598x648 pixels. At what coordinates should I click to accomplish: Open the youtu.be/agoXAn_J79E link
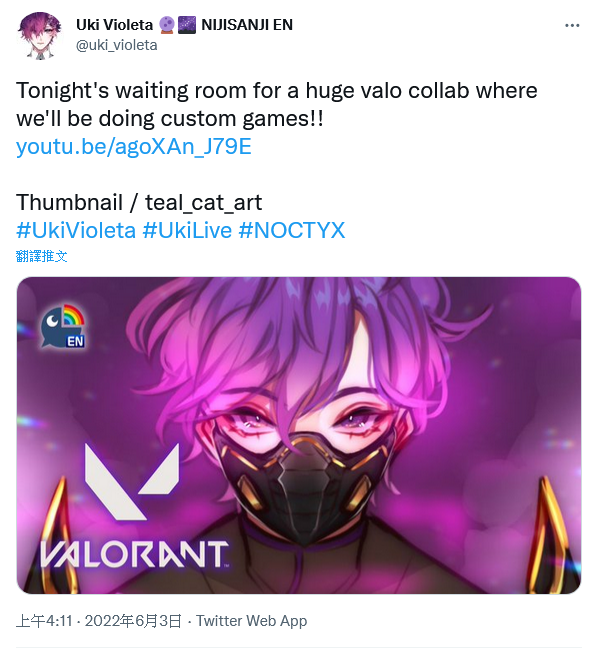pos(133,146)
